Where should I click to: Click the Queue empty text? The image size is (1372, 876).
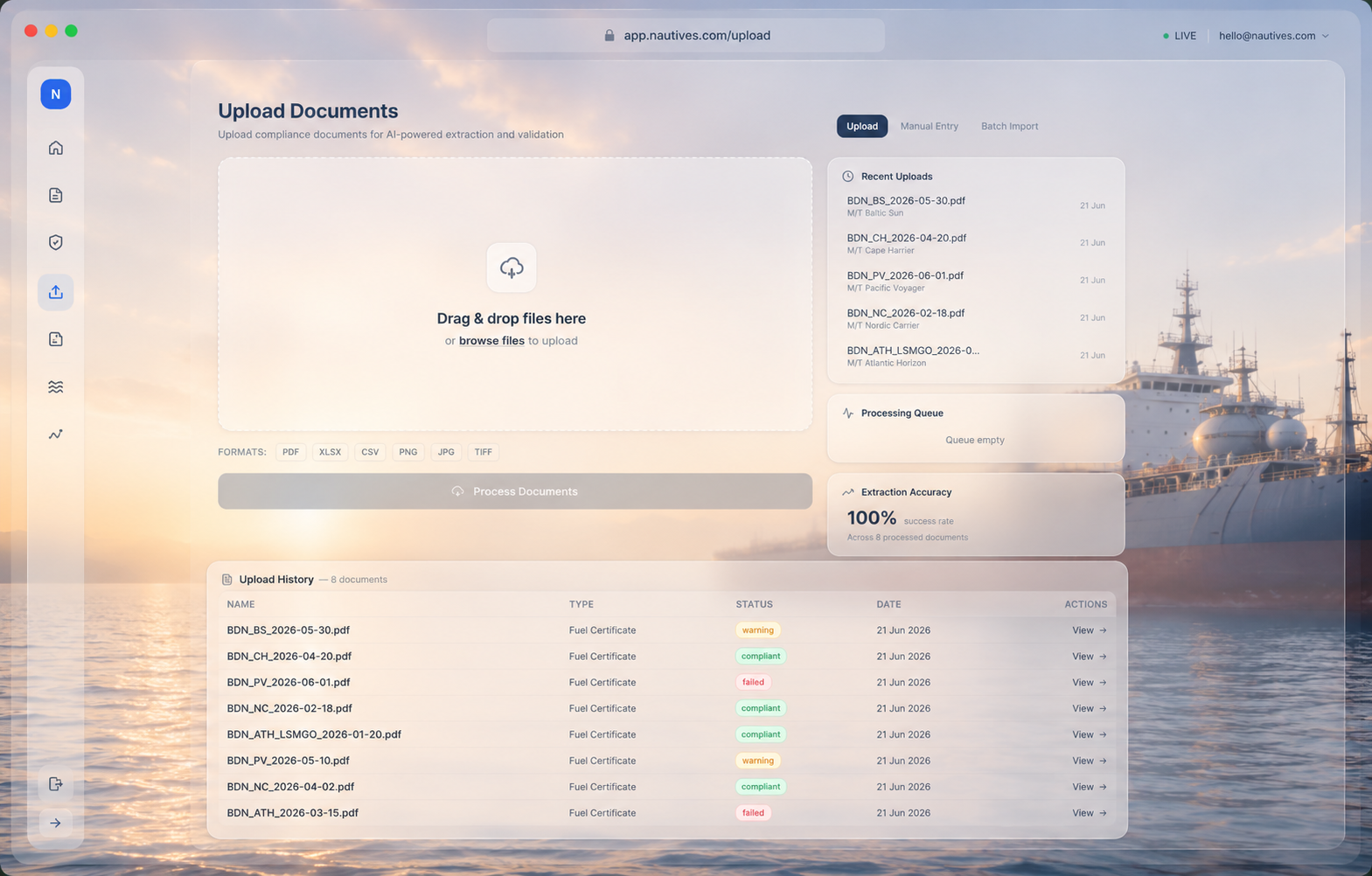click(975, 440)
